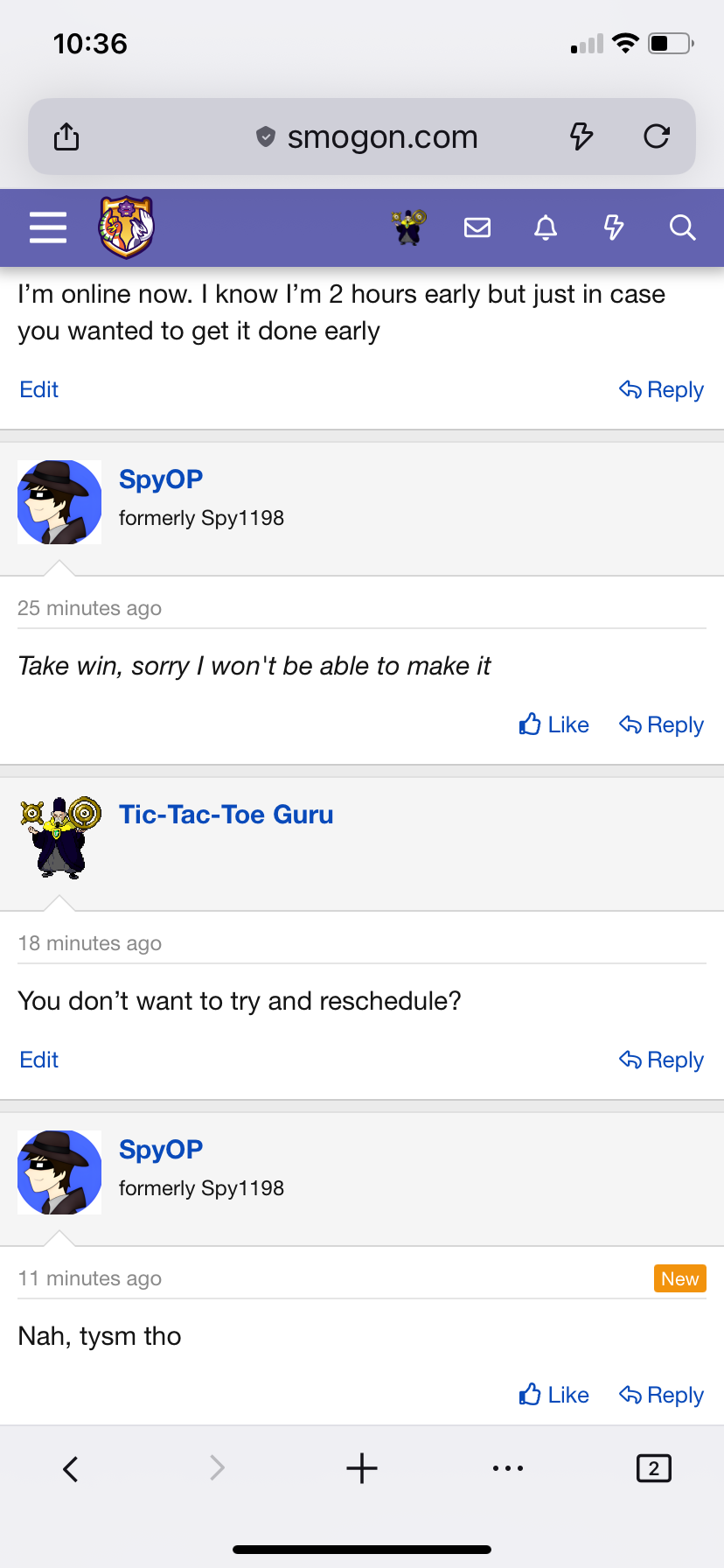Open the Tic-Tac-Toe Guru profile name

click(x=226, y=815)
